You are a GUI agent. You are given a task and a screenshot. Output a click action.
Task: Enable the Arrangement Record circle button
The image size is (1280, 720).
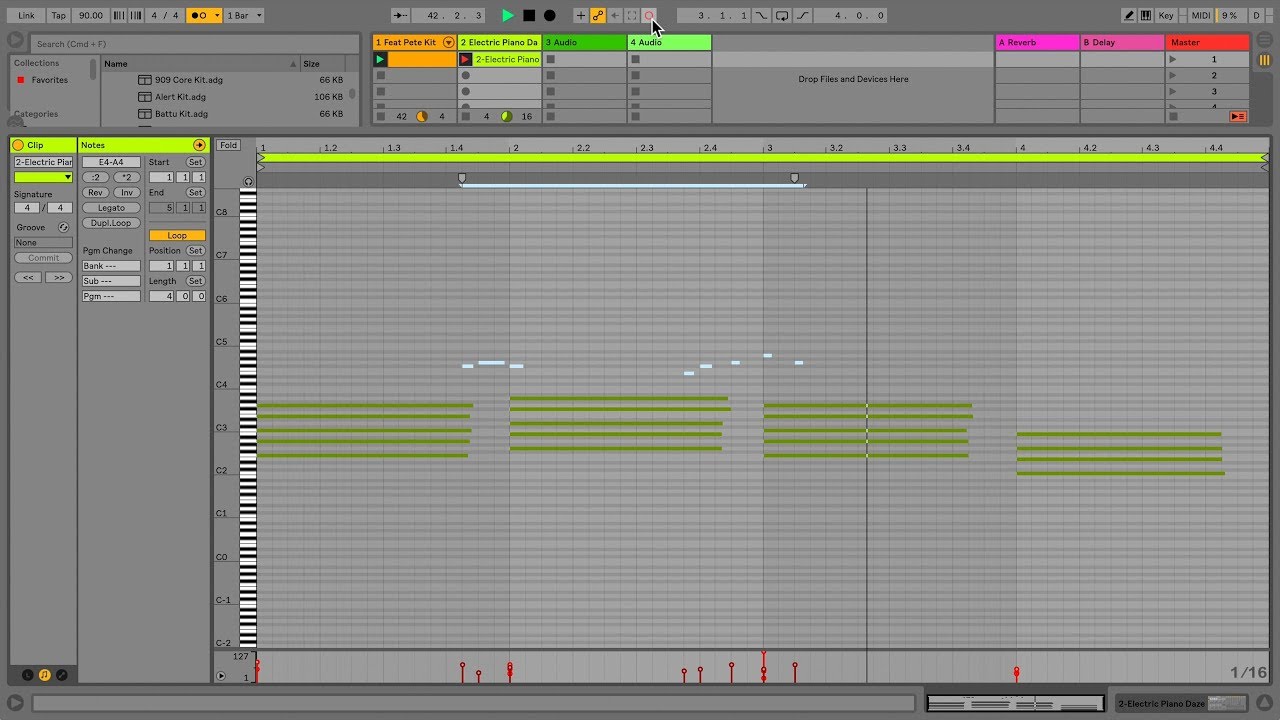tap(549, 16)
